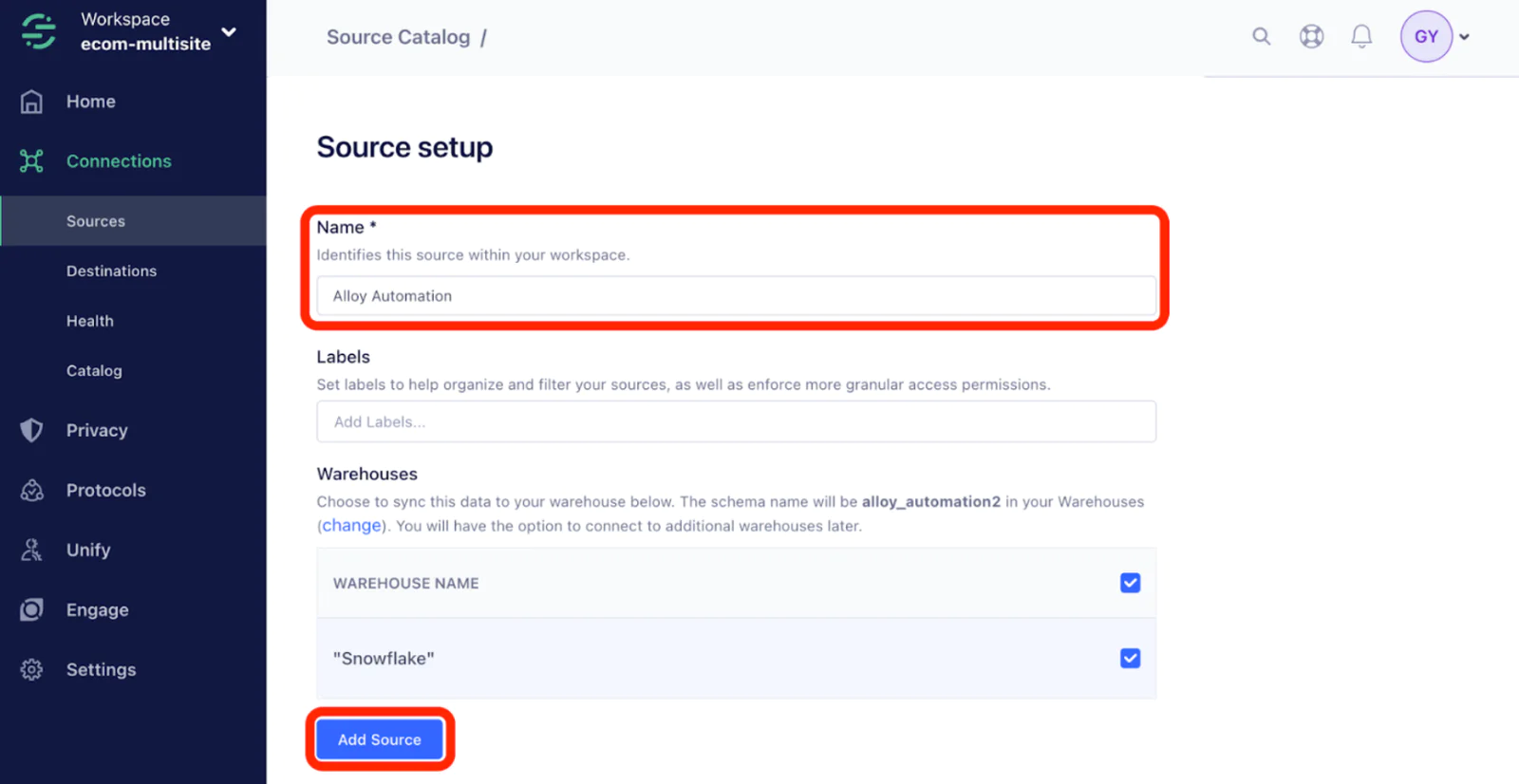Screen dimensions: 1519x784
Task: Click the Privacy shield icon
Action: click(x=32, y=430)
